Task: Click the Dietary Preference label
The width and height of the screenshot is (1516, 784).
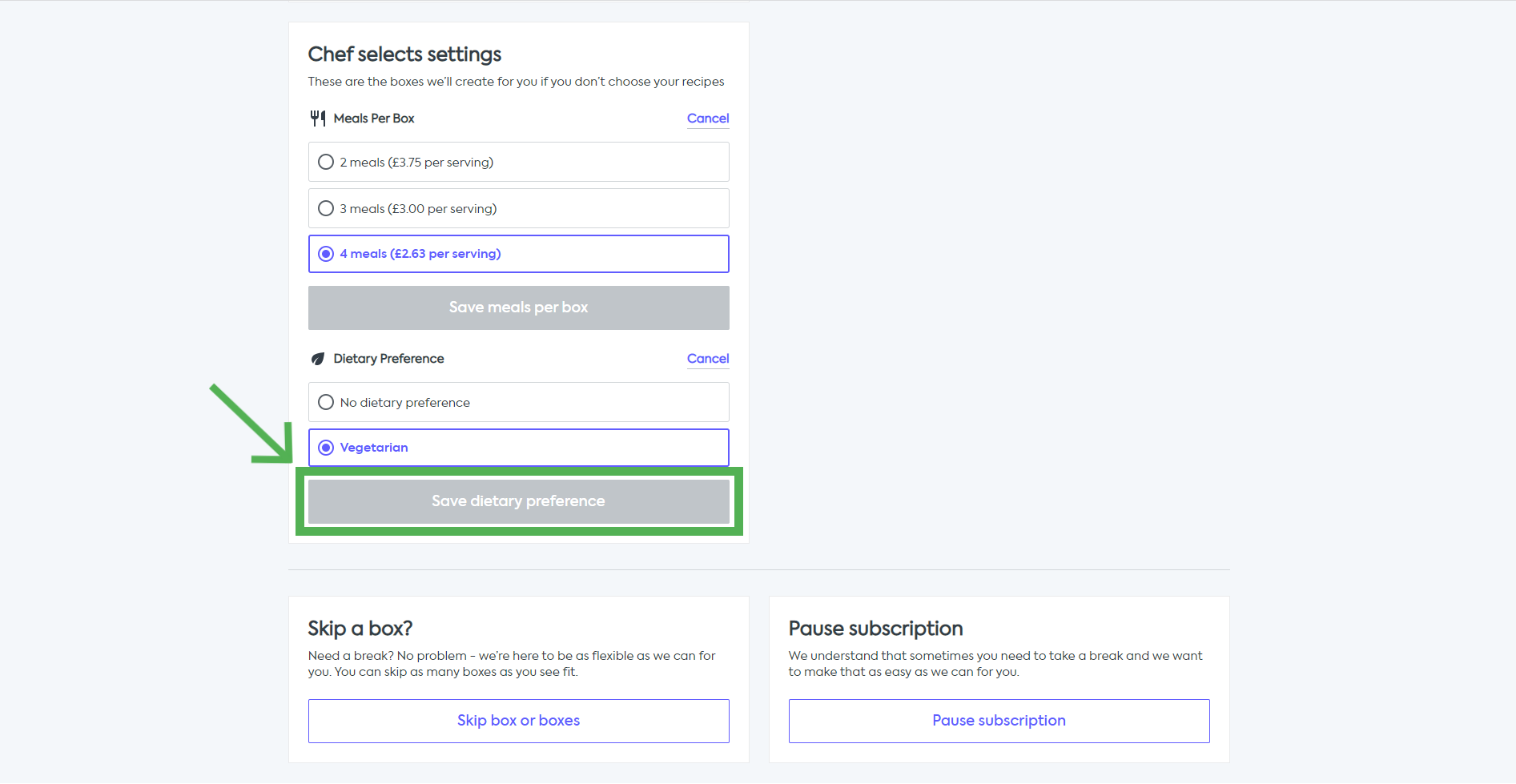Action: (x=388, y=359)
